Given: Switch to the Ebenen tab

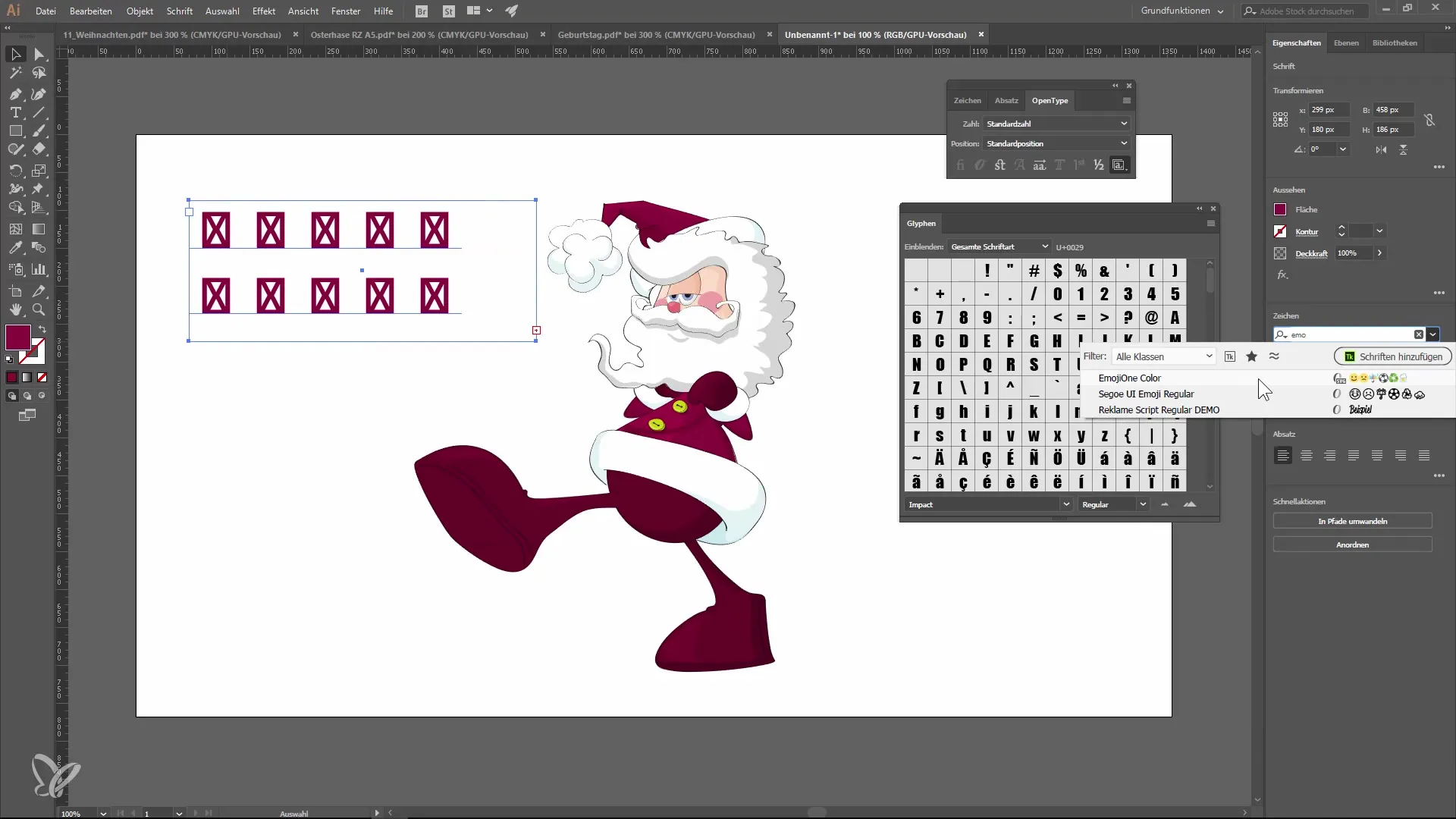Looking at the screenshot, I should [x=1346, y=42].
